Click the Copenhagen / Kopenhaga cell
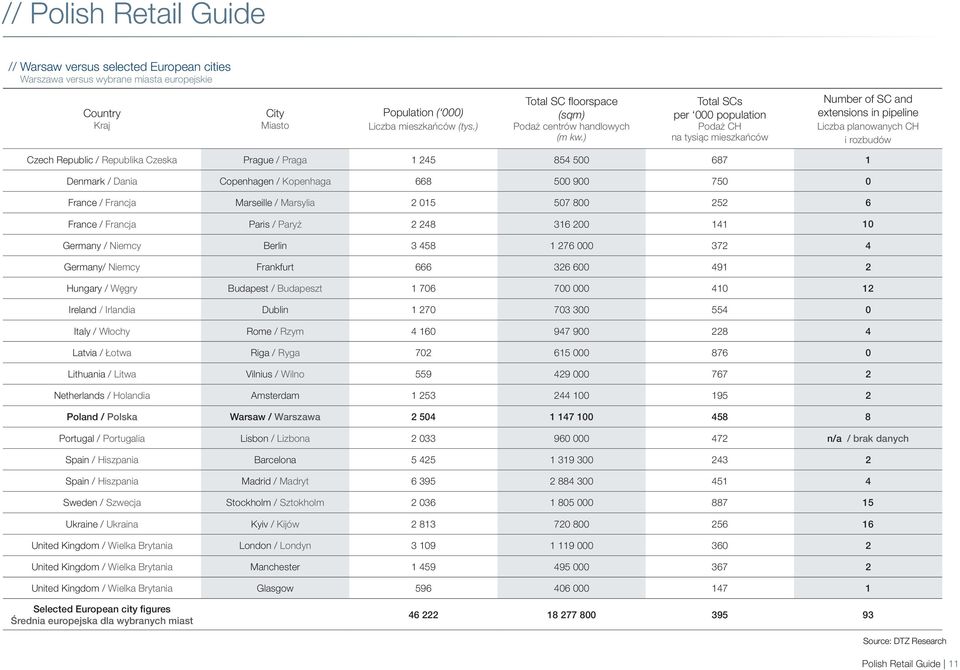Image resolution: width=960 pixels, height=670 pixels. [x=275, y=181]
